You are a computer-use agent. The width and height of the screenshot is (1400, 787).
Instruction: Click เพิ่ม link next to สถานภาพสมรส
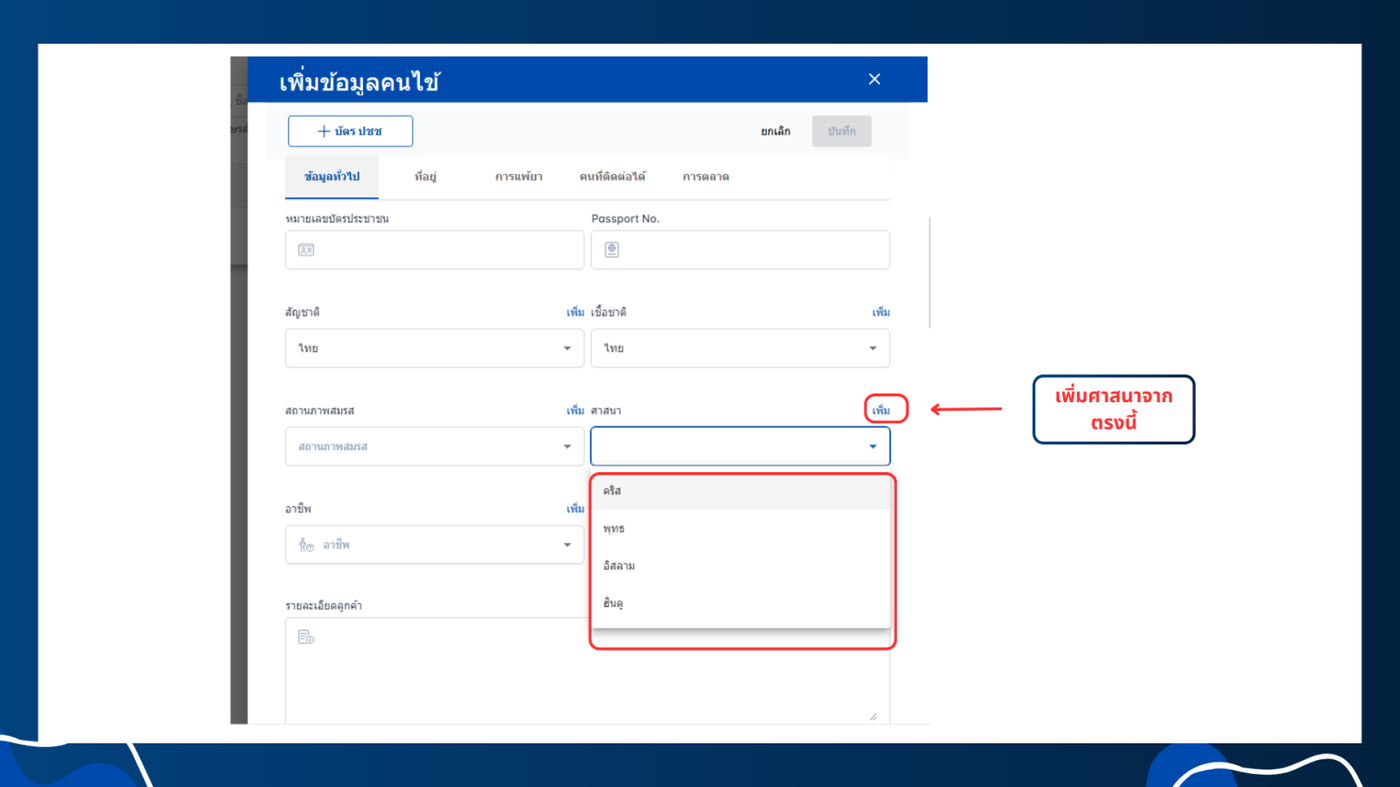point(575,411)
